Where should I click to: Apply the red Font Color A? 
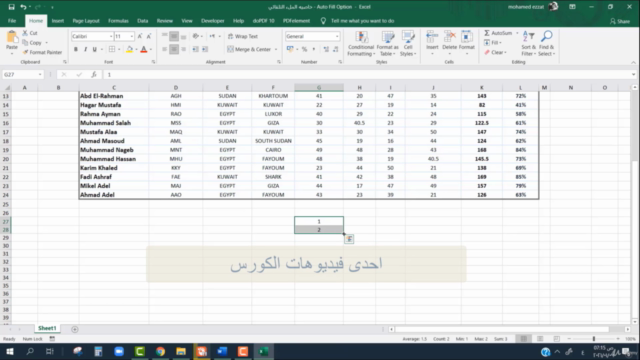(144, 49)
